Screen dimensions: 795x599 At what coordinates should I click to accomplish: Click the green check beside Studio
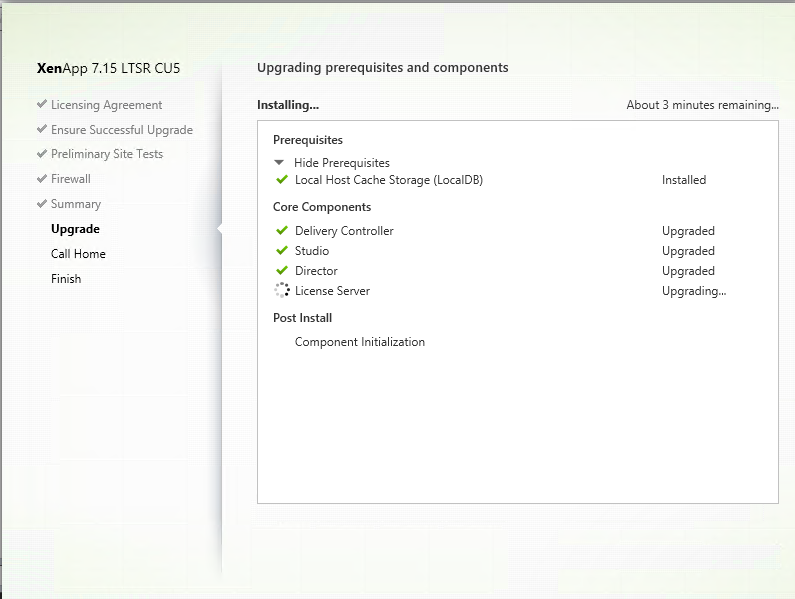(x=282, y=251)
